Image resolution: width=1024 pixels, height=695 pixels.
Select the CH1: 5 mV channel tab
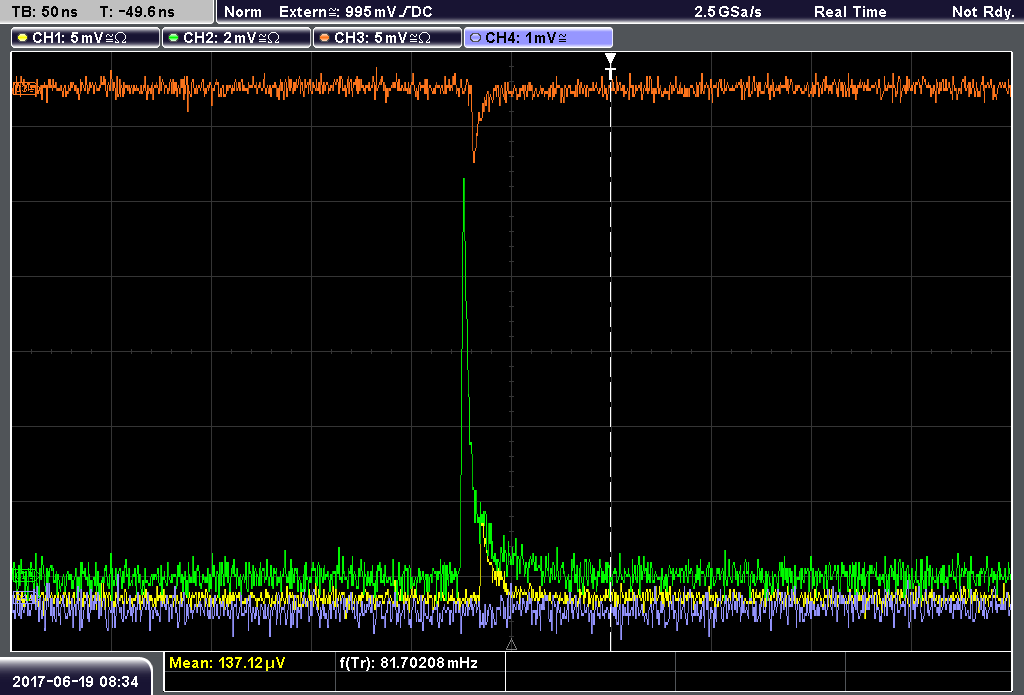point(86,38)
